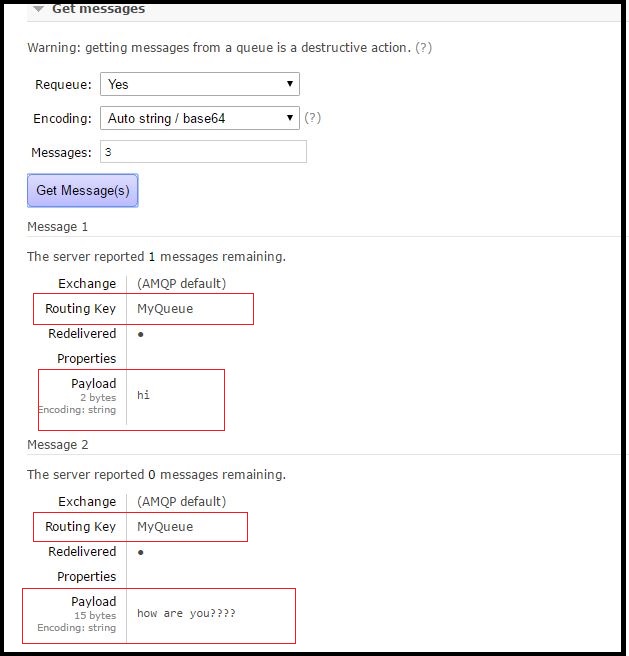Viewport: 629px width, 656px height.
Task: Click Message 2 routing key MyQueue value
Action: (165, 527)
